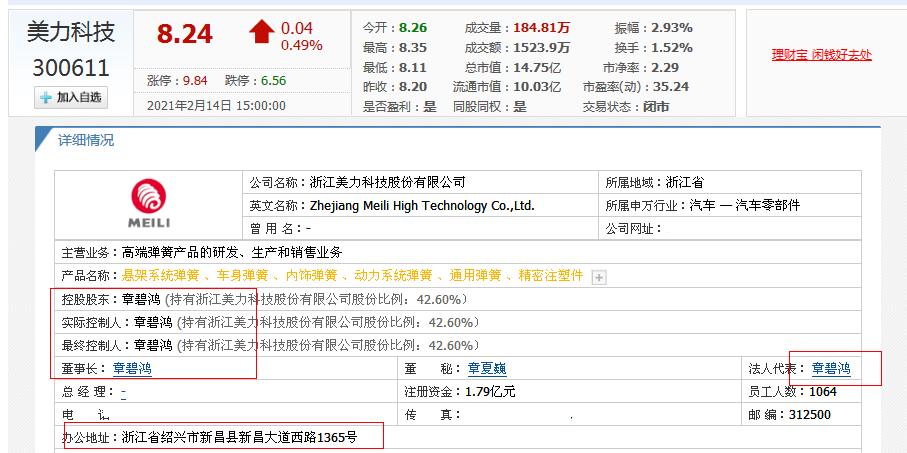Click the 市盈率(动) value 35.24
The height and width of the screenshot is (453, 907).
tap(671, 87)
